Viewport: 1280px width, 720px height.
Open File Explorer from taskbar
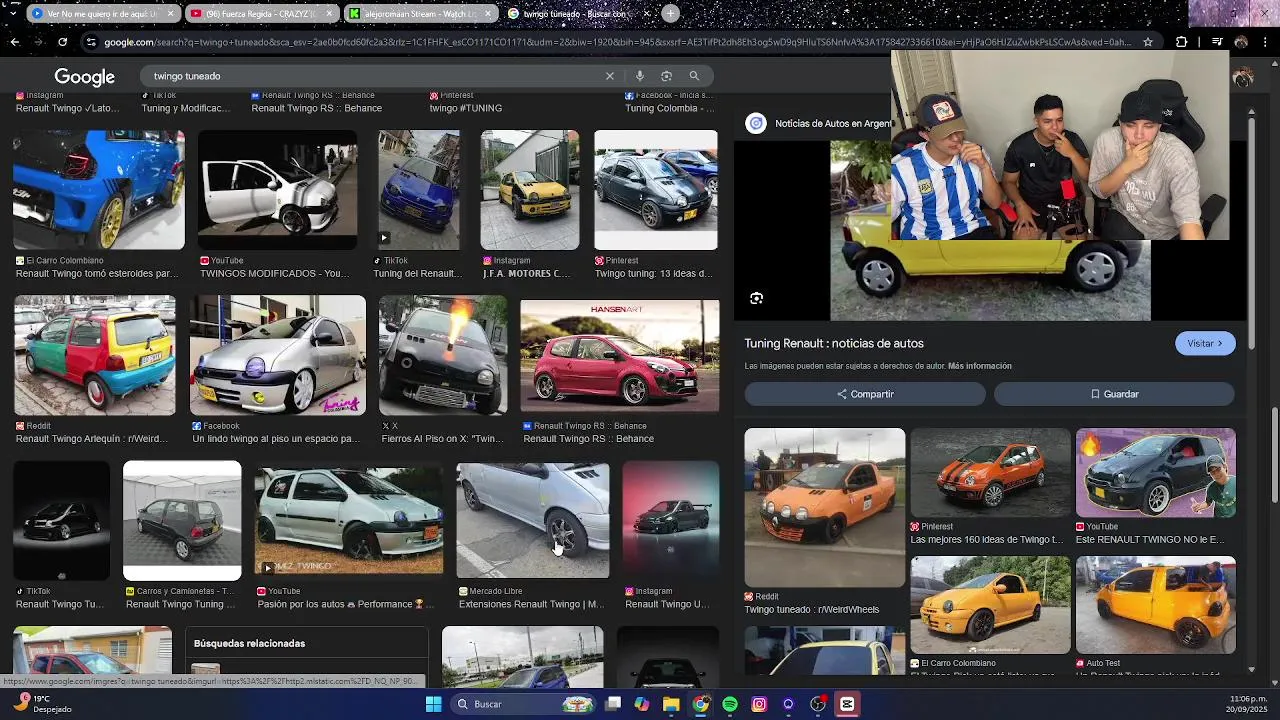click(x=671, y=704)
